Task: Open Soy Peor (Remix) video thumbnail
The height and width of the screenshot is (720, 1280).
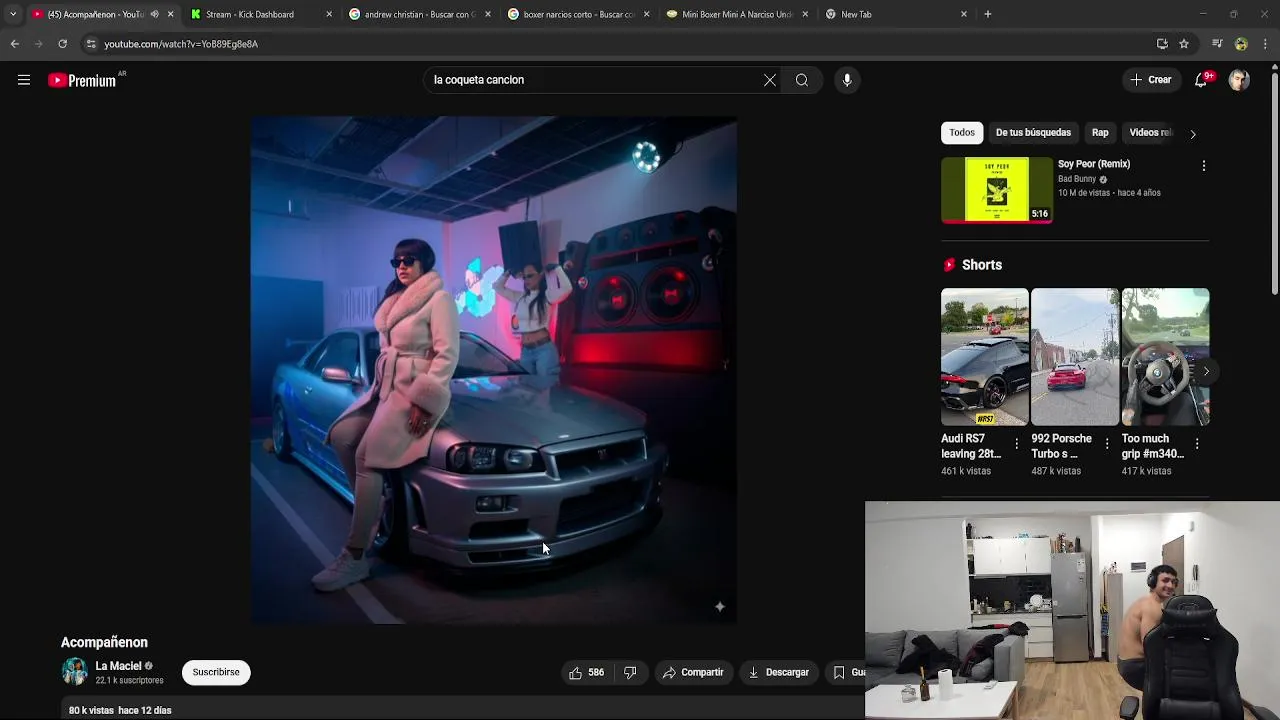Action: coord(997,190)
